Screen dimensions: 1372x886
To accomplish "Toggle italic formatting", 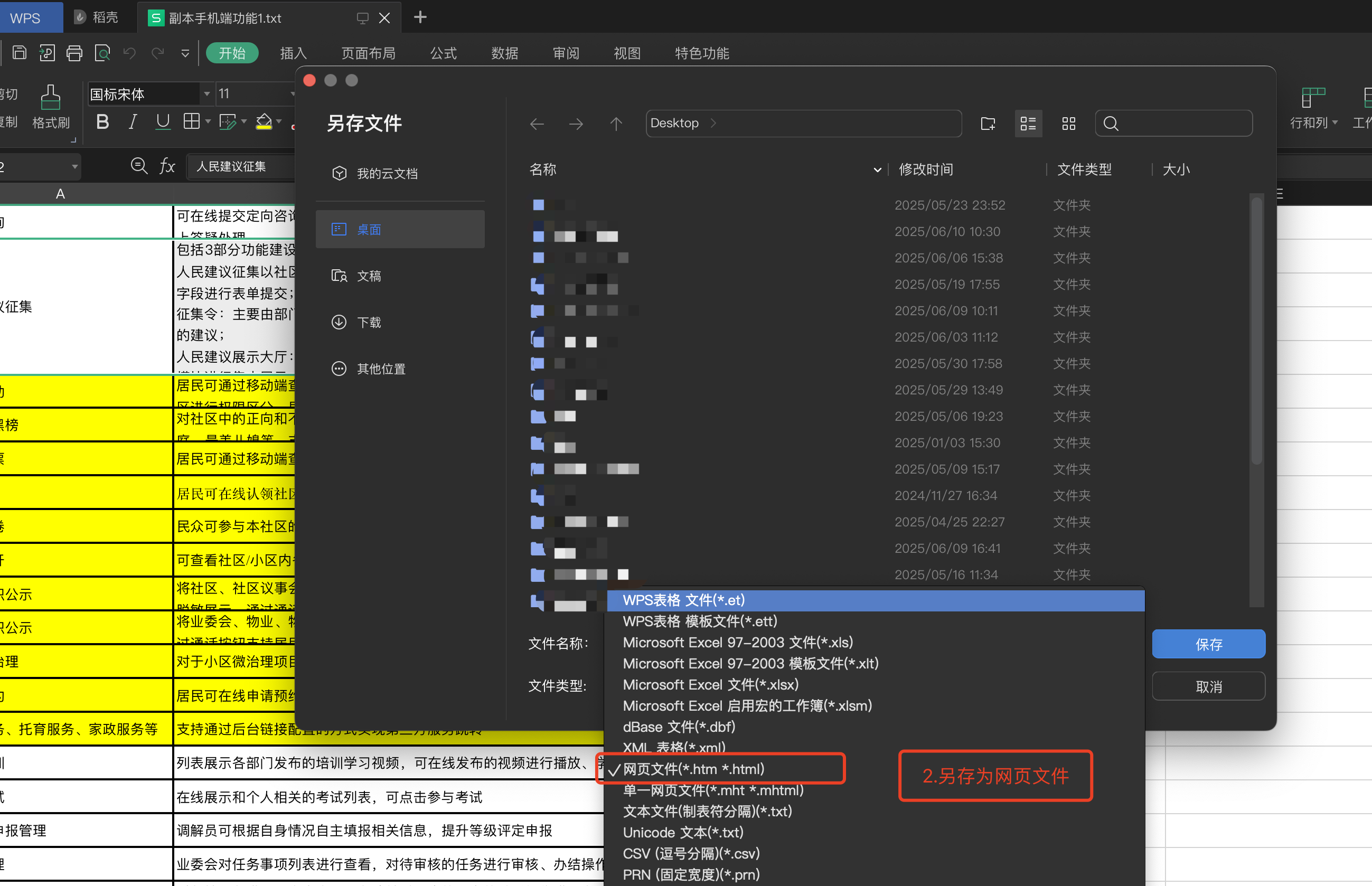I will 133,121.
